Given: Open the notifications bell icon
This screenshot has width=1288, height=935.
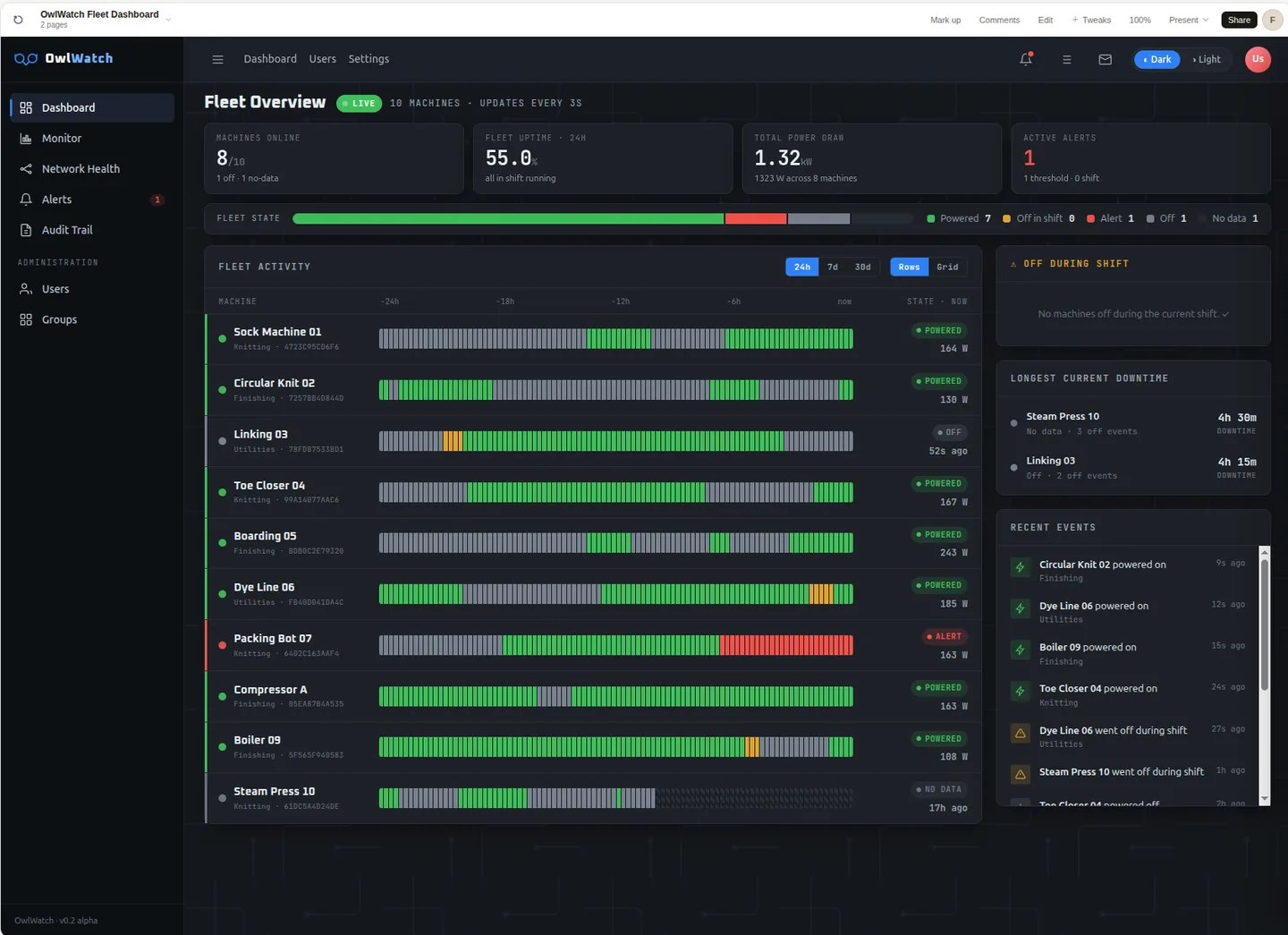Looking at the screenshot, I should pos(1026,59).
